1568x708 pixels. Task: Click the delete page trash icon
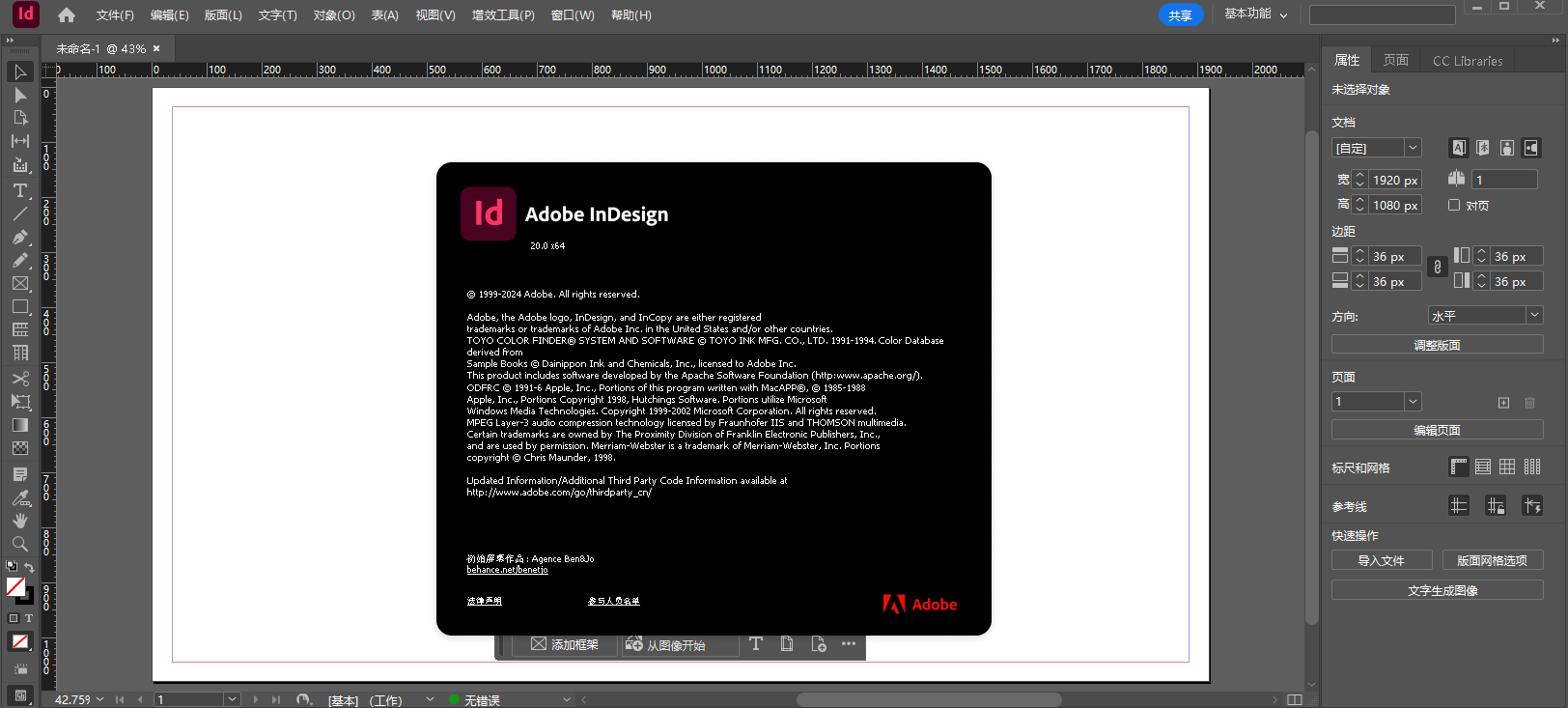[1529, 402]
